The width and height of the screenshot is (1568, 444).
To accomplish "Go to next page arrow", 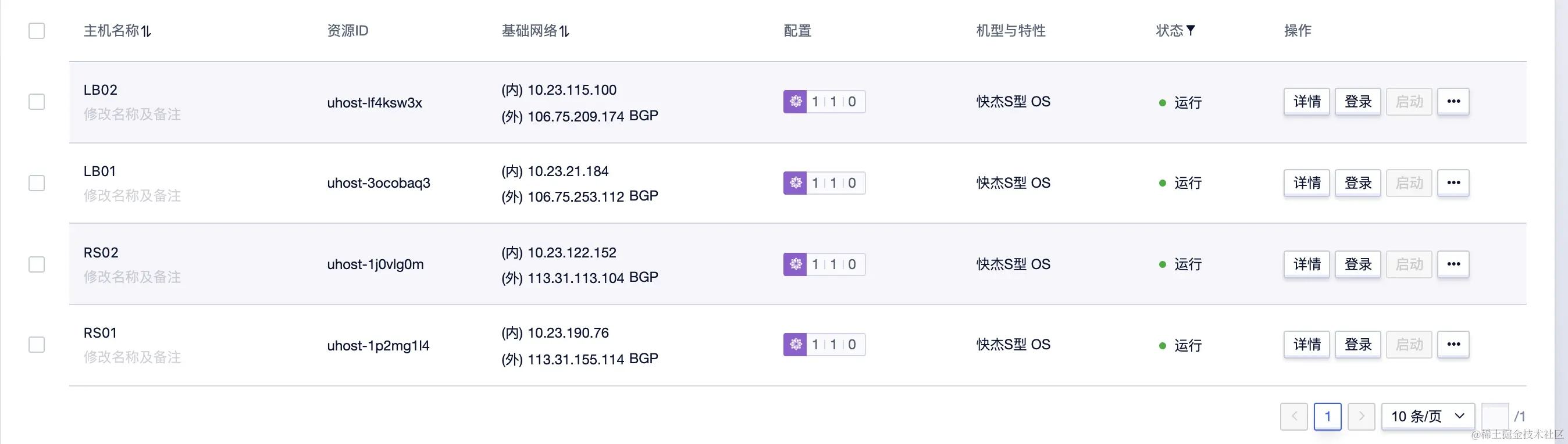I will tap(1361, 417).
